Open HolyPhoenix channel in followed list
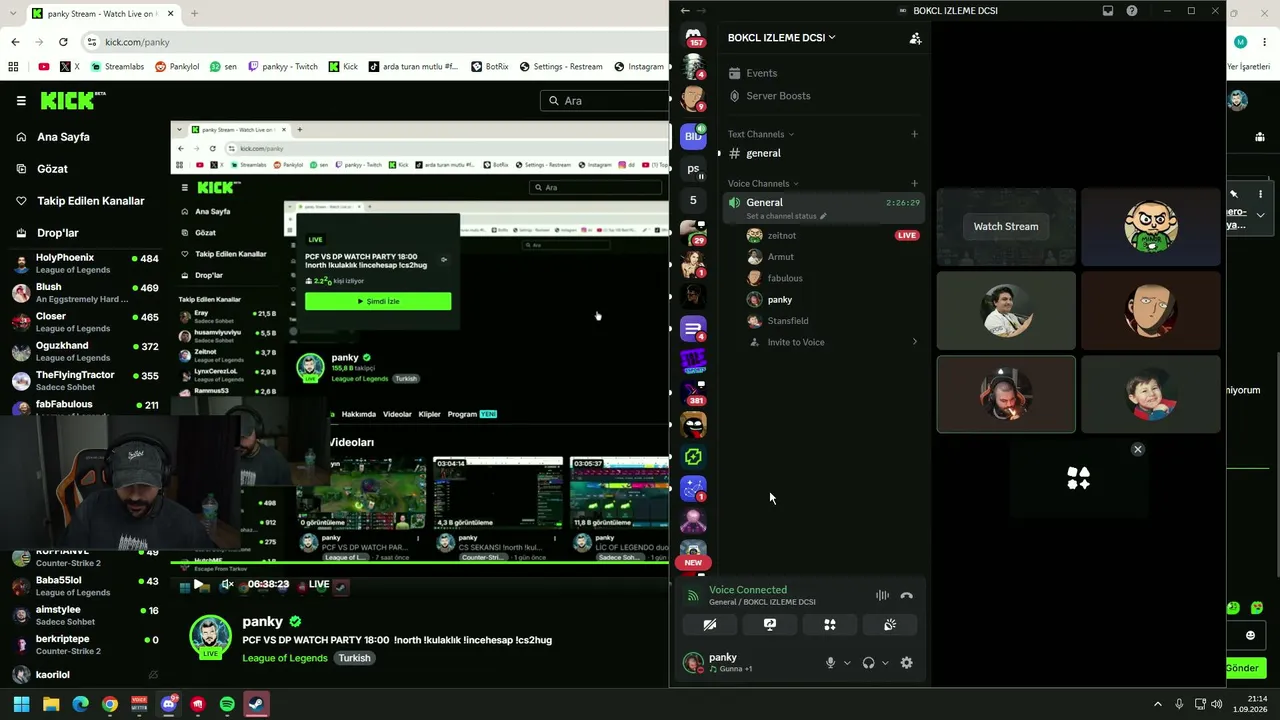Screen dimensions: 1280x720 84,264
